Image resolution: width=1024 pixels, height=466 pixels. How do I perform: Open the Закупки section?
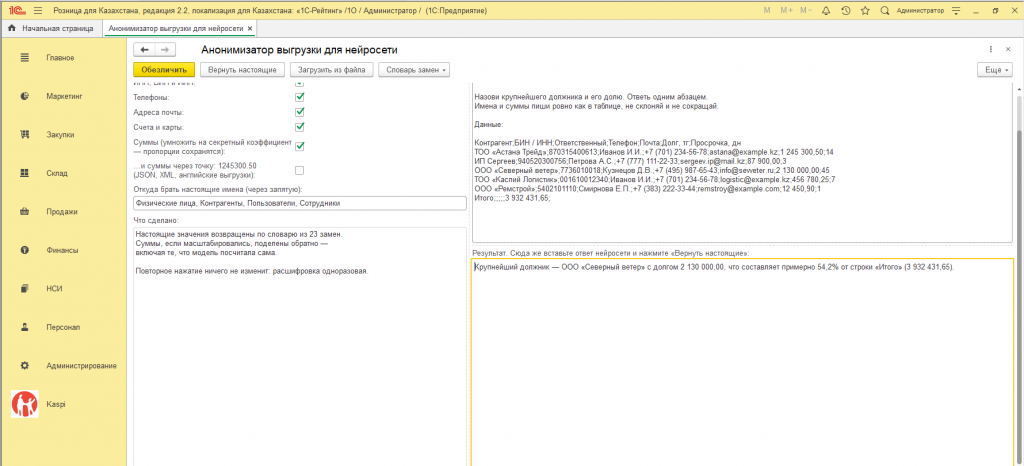[x=60, y=134]
